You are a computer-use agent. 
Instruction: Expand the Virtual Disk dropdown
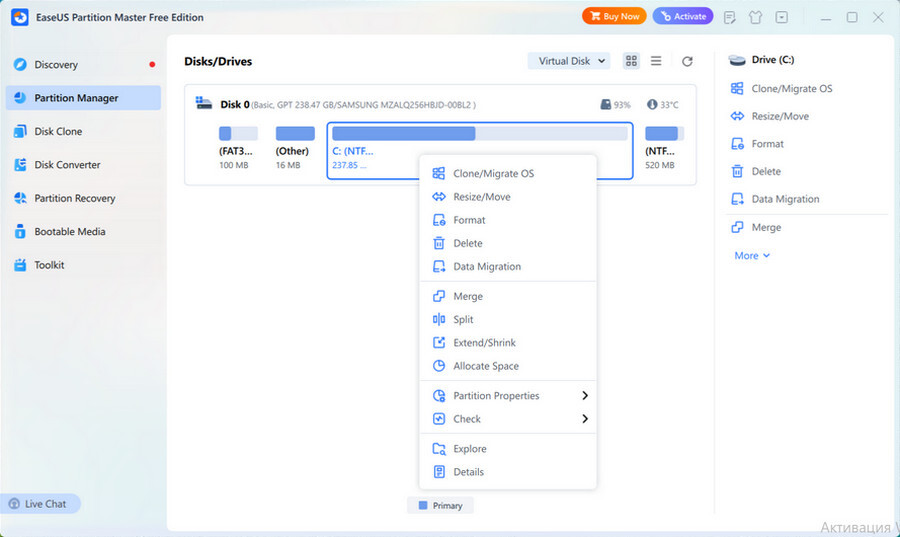569,61
